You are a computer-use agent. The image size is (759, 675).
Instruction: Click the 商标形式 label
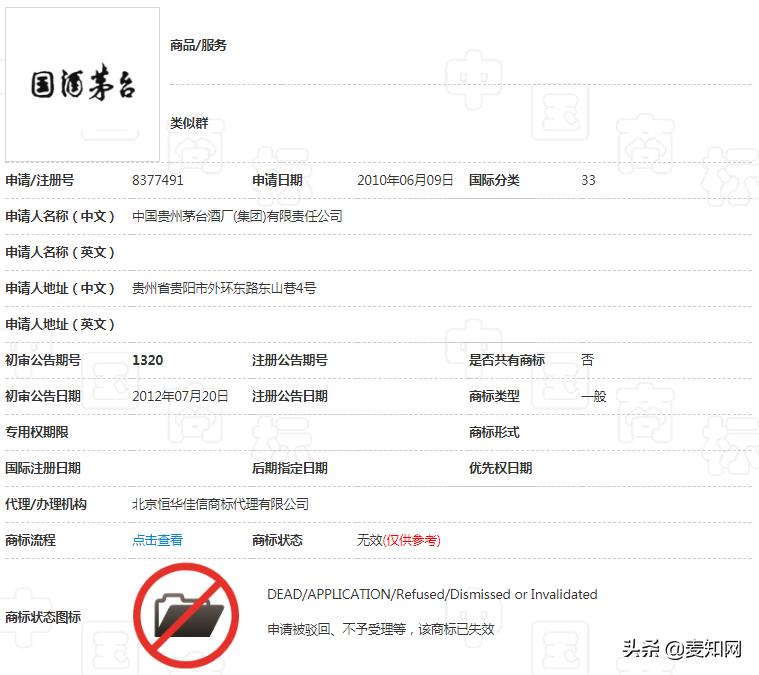pyautogui.click(x=494, y=432)
